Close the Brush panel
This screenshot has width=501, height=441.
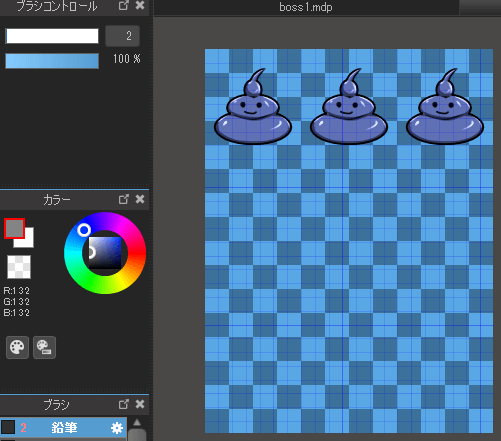click(x=140, y=404)
